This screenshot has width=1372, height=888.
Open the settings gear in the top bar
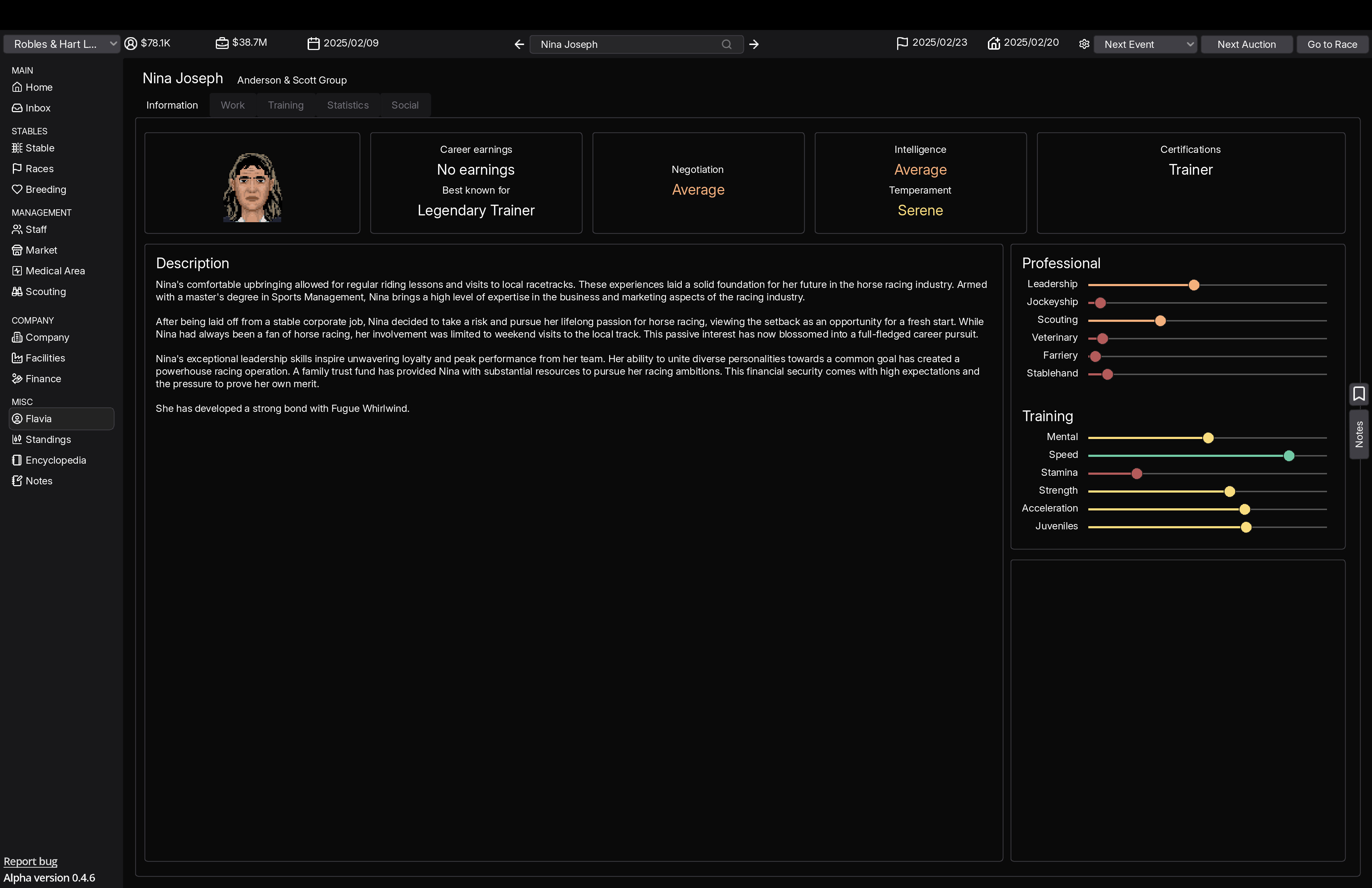click(x=1084, y=44)
